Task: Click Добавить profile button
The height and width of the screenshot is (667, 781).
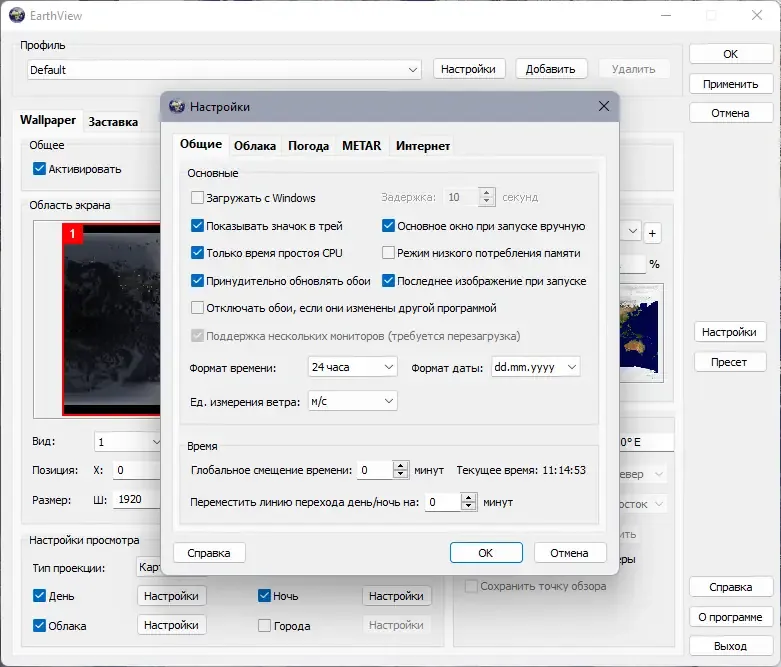Action: coord(550,69)
